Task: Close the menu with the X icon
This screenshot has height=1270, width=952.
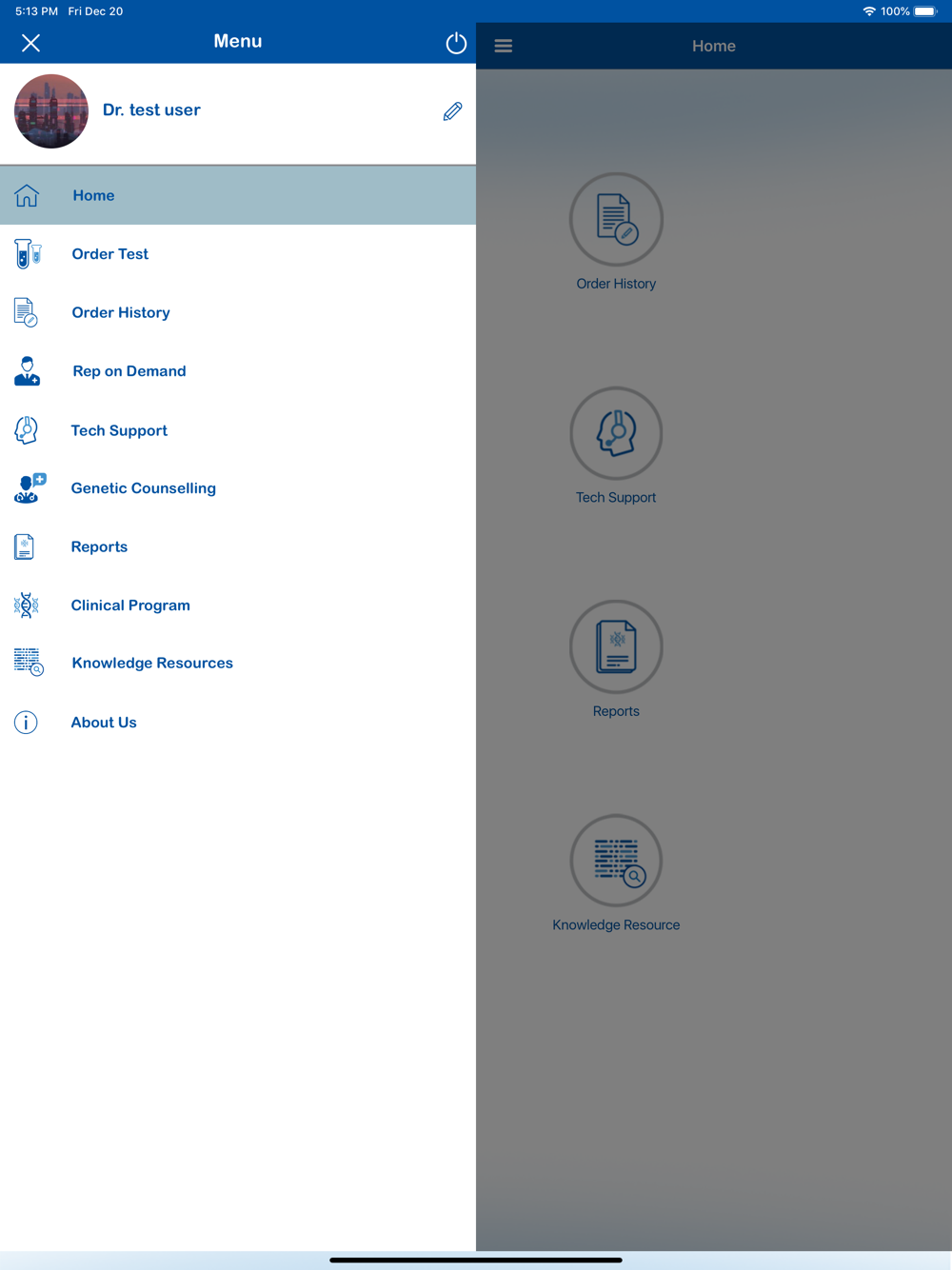Action: click(30, 43)
